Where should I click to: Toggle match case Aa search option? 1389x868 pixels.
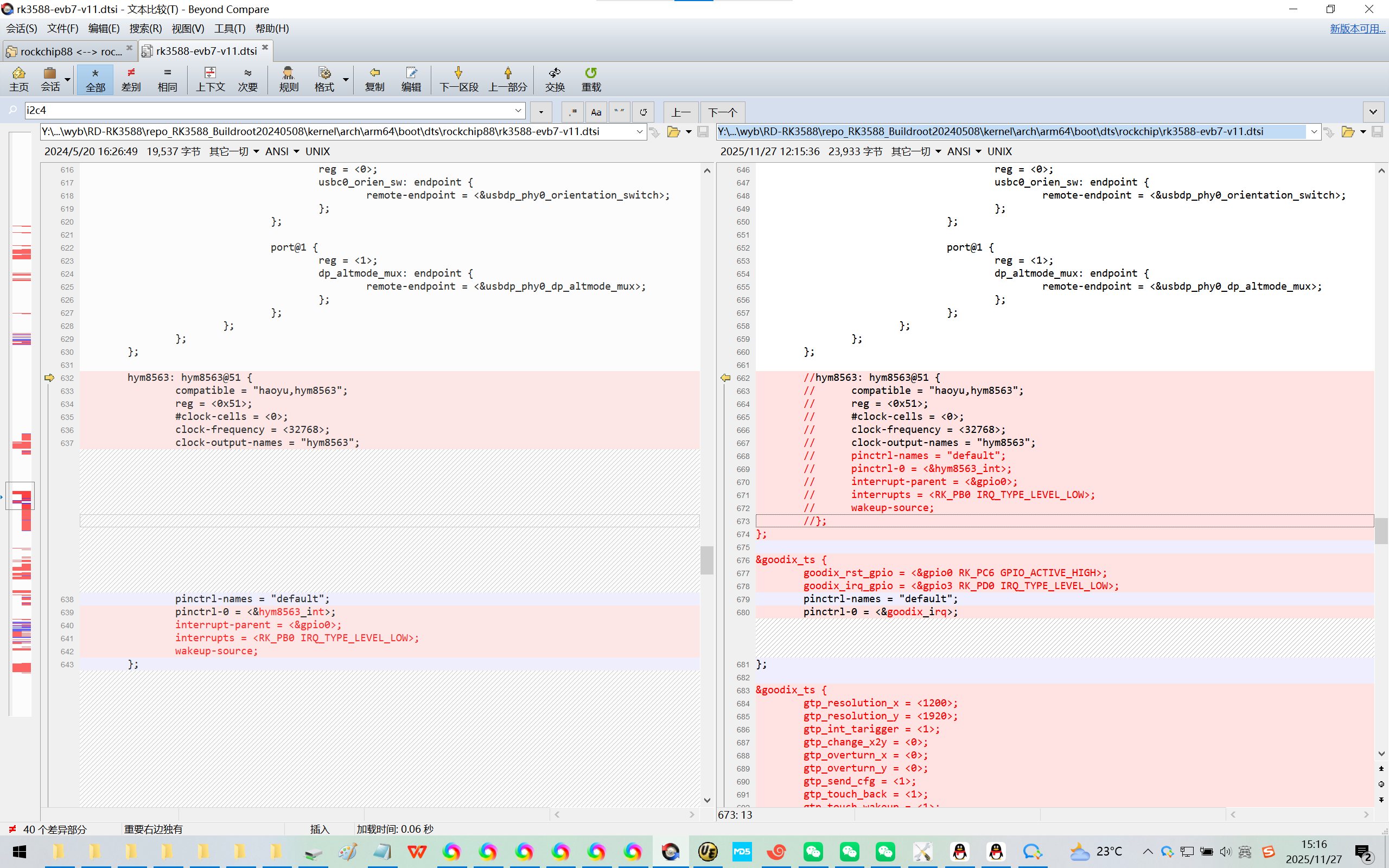tap(596, 112)
